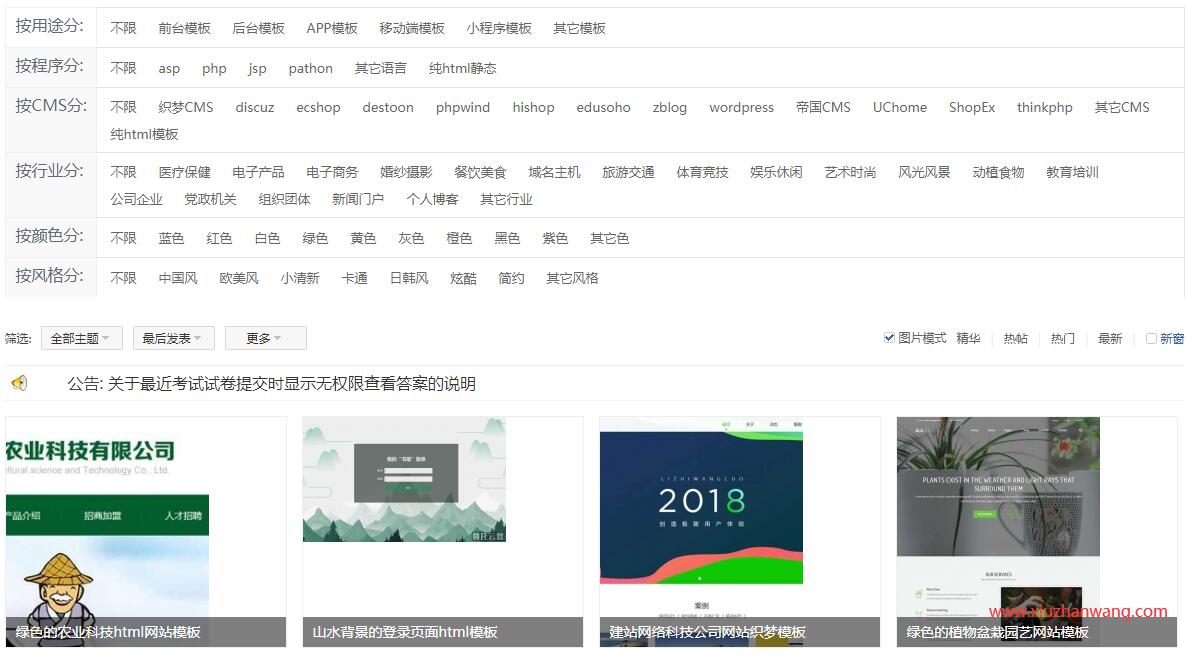The width and height of the screenshot is (1186, 658).
Task: Choose wordpress in CMS filter
Action: (x=741, y=107)
